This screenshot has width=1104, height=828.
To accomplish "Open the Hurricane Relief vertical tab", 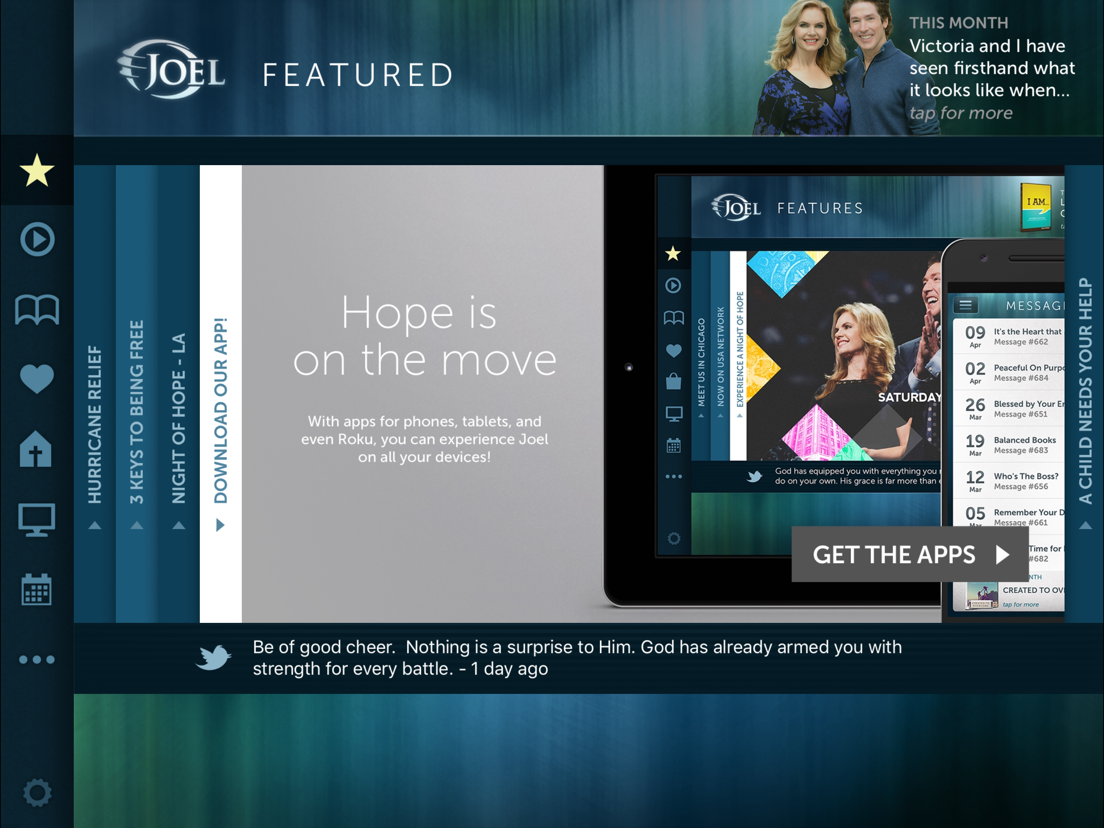I will pyautogui.click(x=94, y=394).
